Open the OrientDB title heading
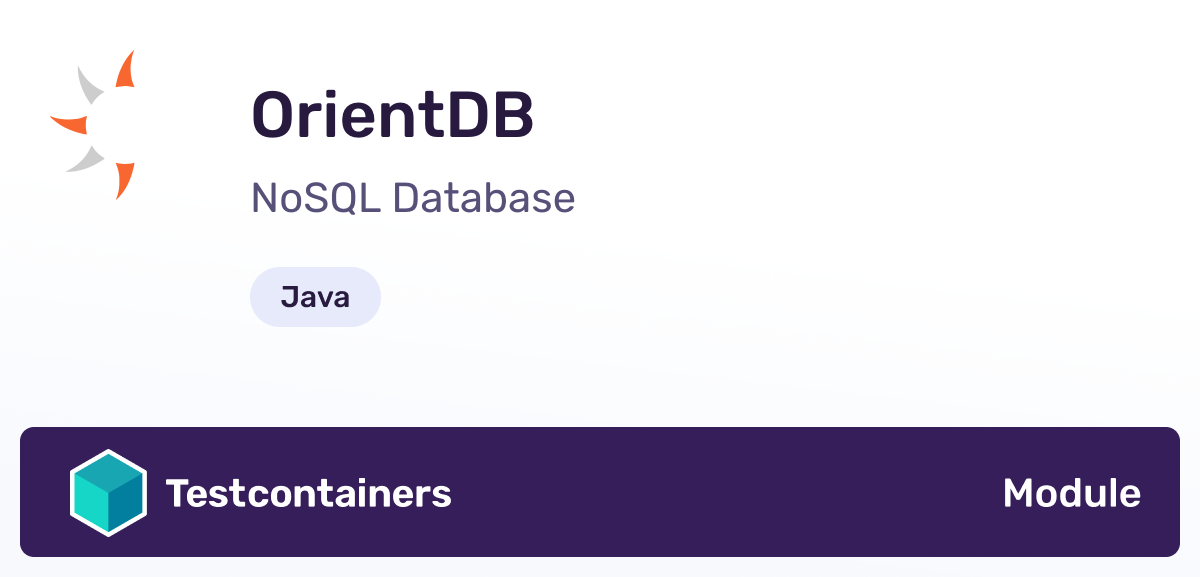The height and width of the screenshot is (577, 1200). pyautogui.click(x=393, y=115)
